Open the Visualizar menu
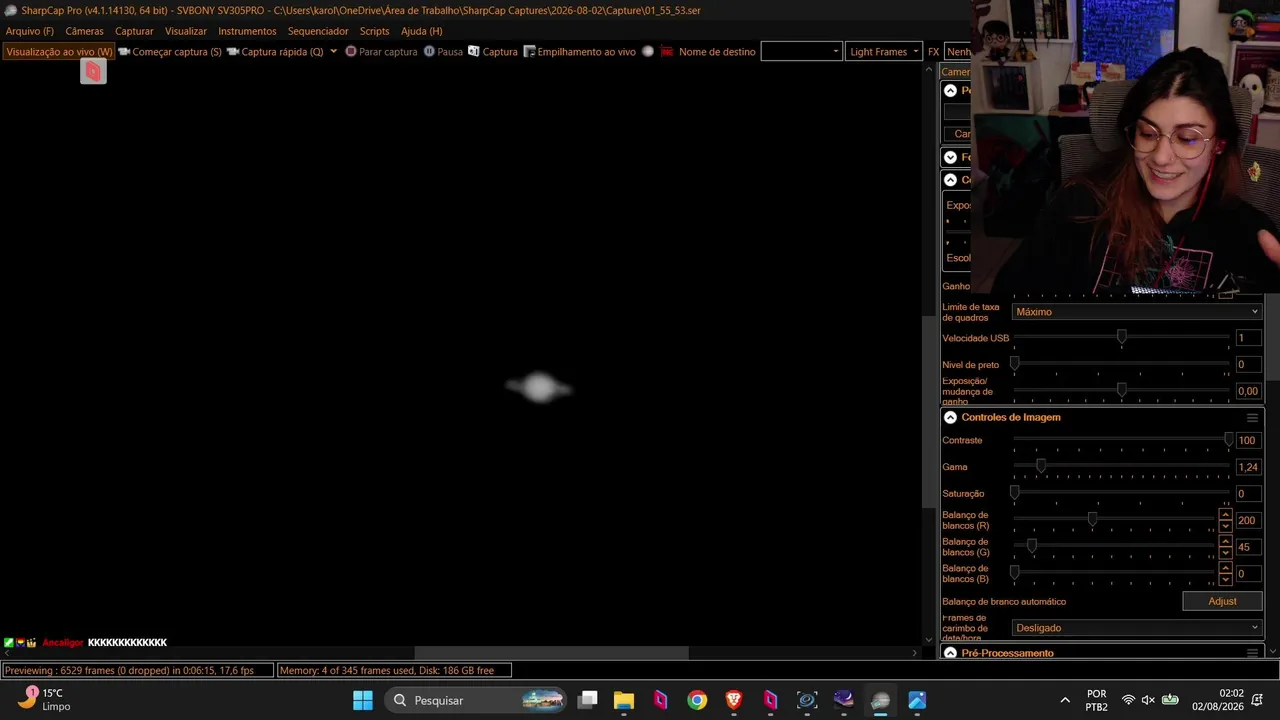Image resolution: width=1280 pixels, height=720 pixels. click(x=186, y=31)
